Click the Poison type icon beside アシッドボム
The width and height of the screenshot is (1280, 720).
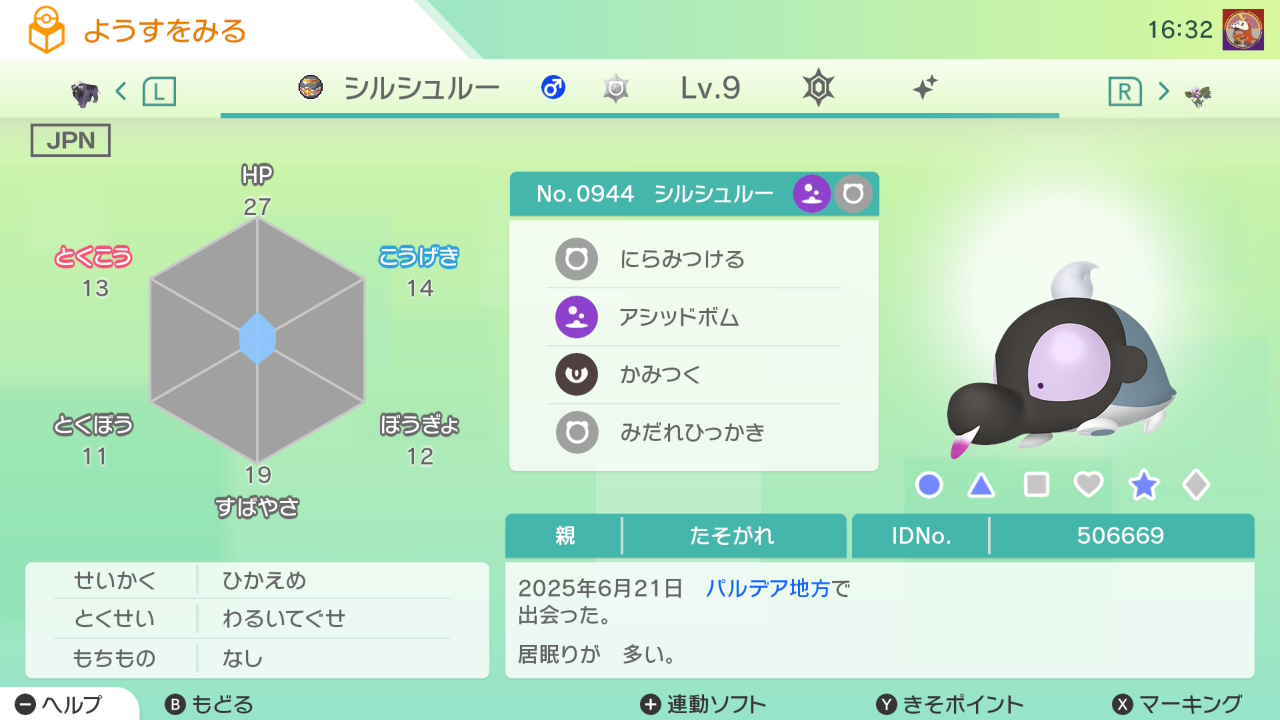[577, 318]
